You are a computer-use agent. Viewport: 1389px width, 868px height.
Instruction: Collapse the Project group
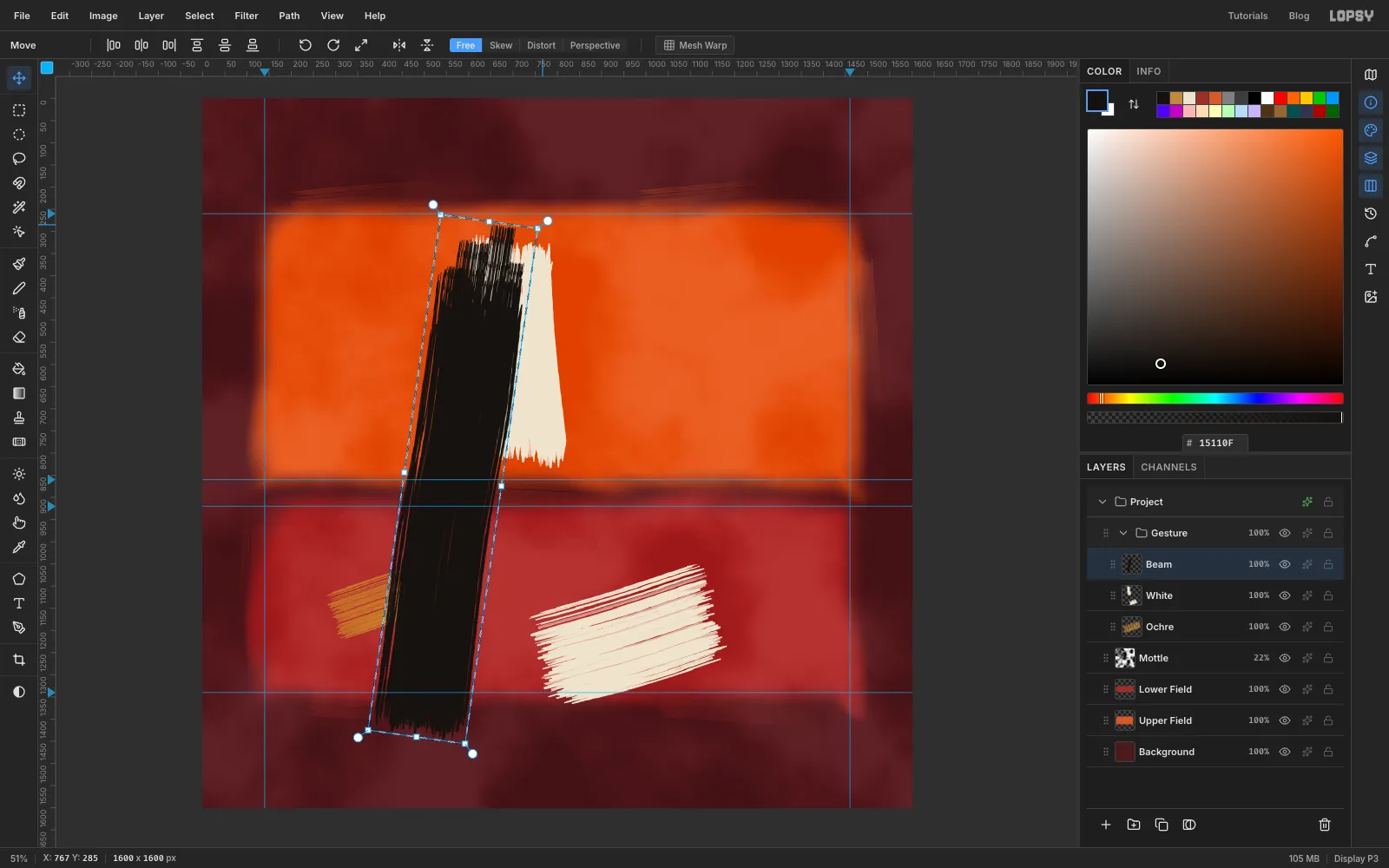click(x=1103, y=502)
